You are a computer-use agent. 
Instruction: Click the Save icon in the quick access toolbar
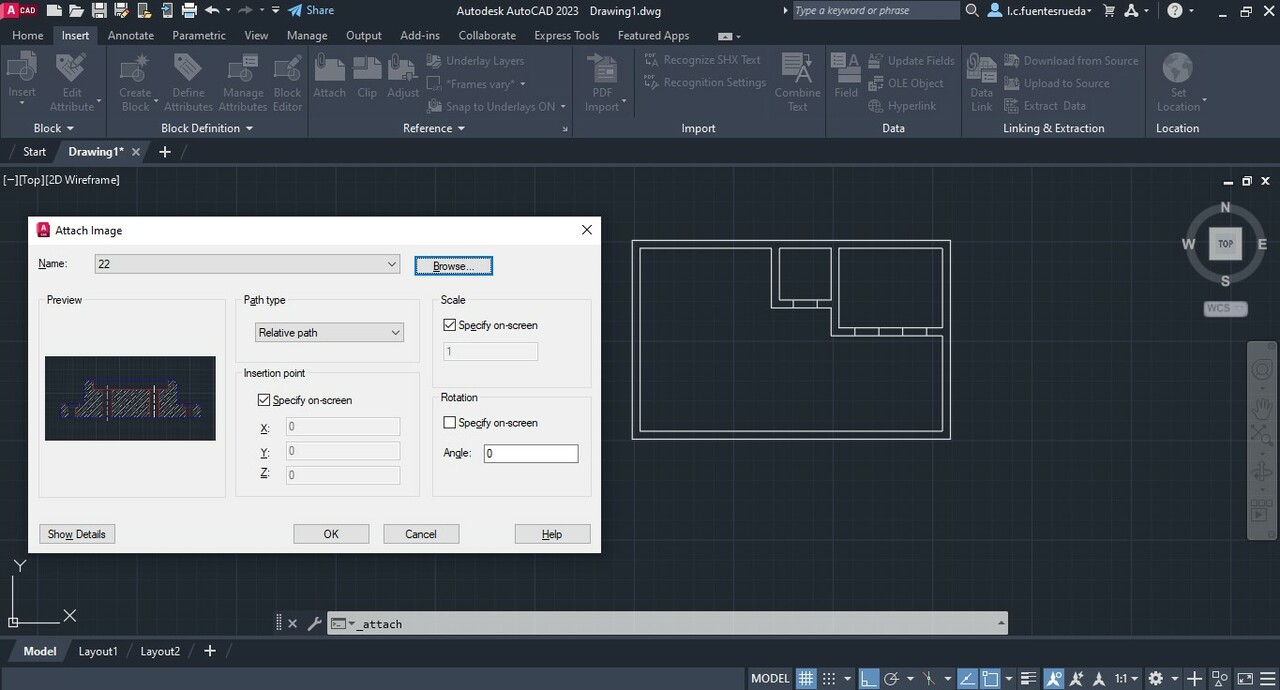(99, 11)
